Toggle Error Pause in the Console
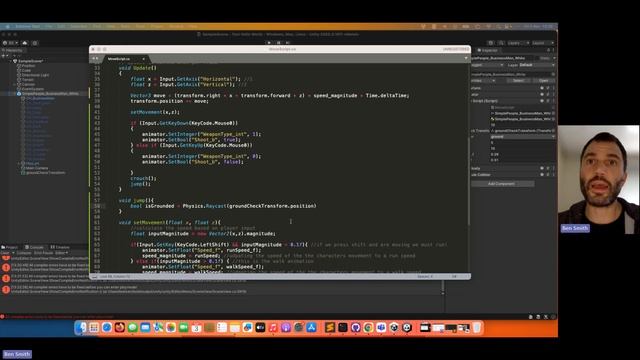The image size is (640, 360). click(x=43, y=253)
